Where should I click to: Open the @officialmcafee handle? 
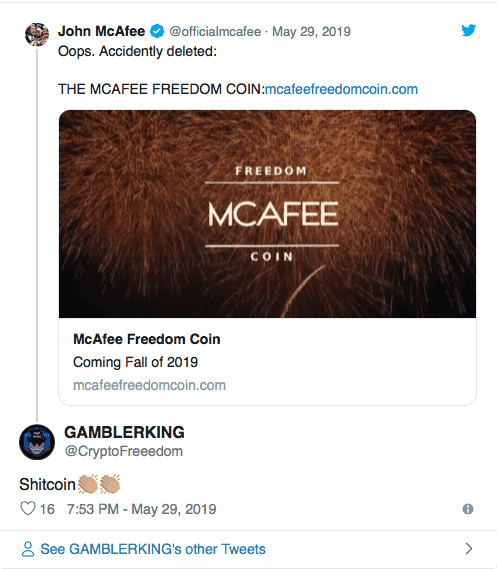[215, 32]
